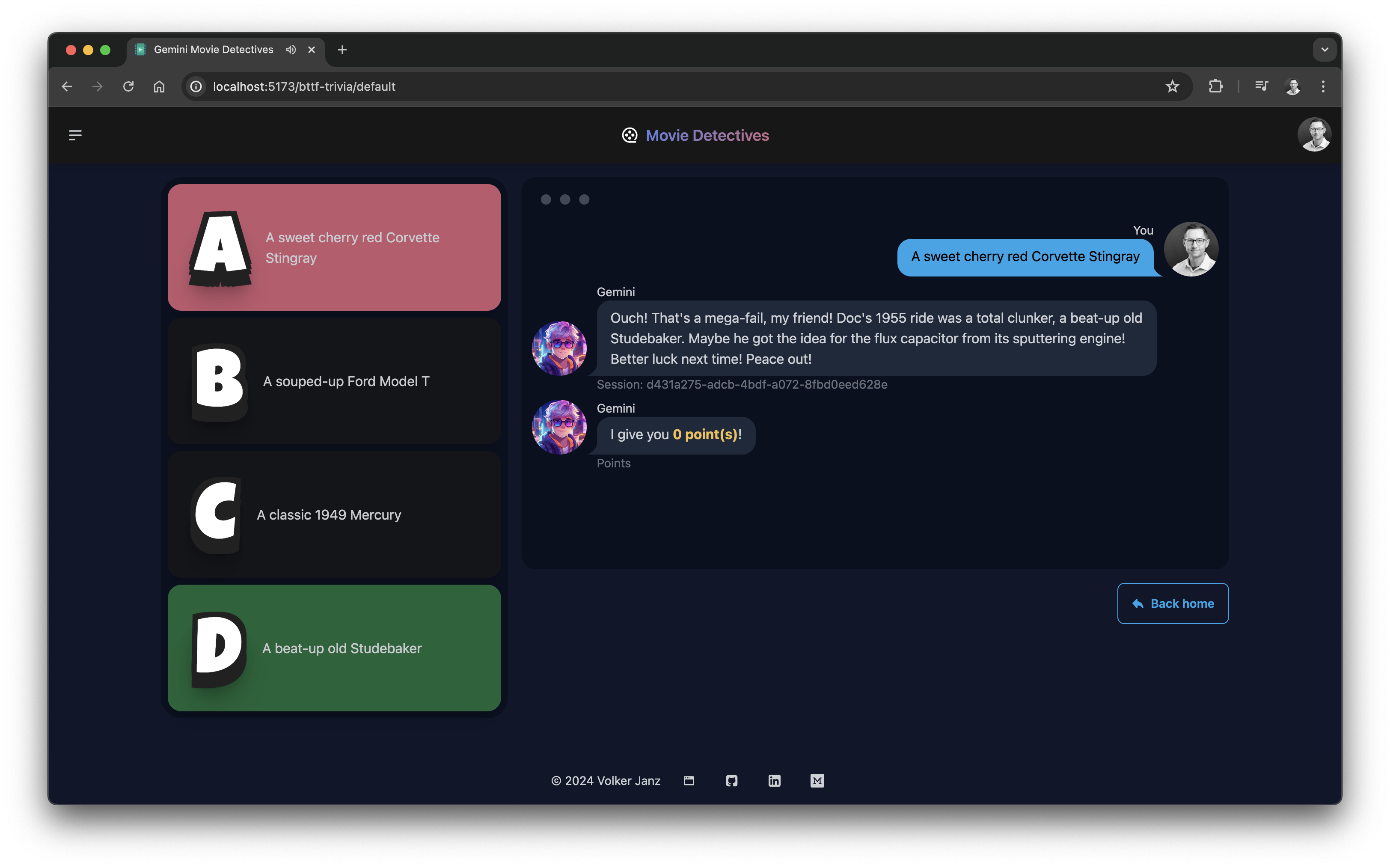Open the browser extensions puzzle icon
1390x868 pixels.
pyautogui.click(x=1215, y=87)
